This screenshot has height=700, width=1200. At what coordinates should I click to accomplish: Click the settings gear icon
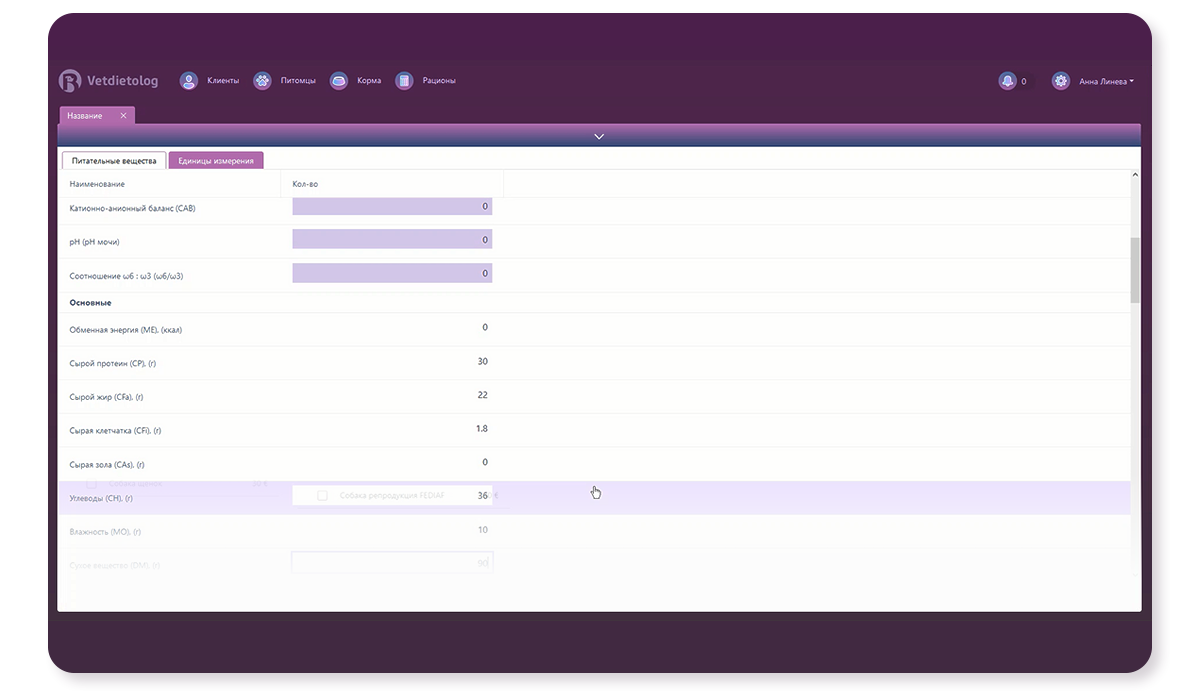click(1061, 81)
